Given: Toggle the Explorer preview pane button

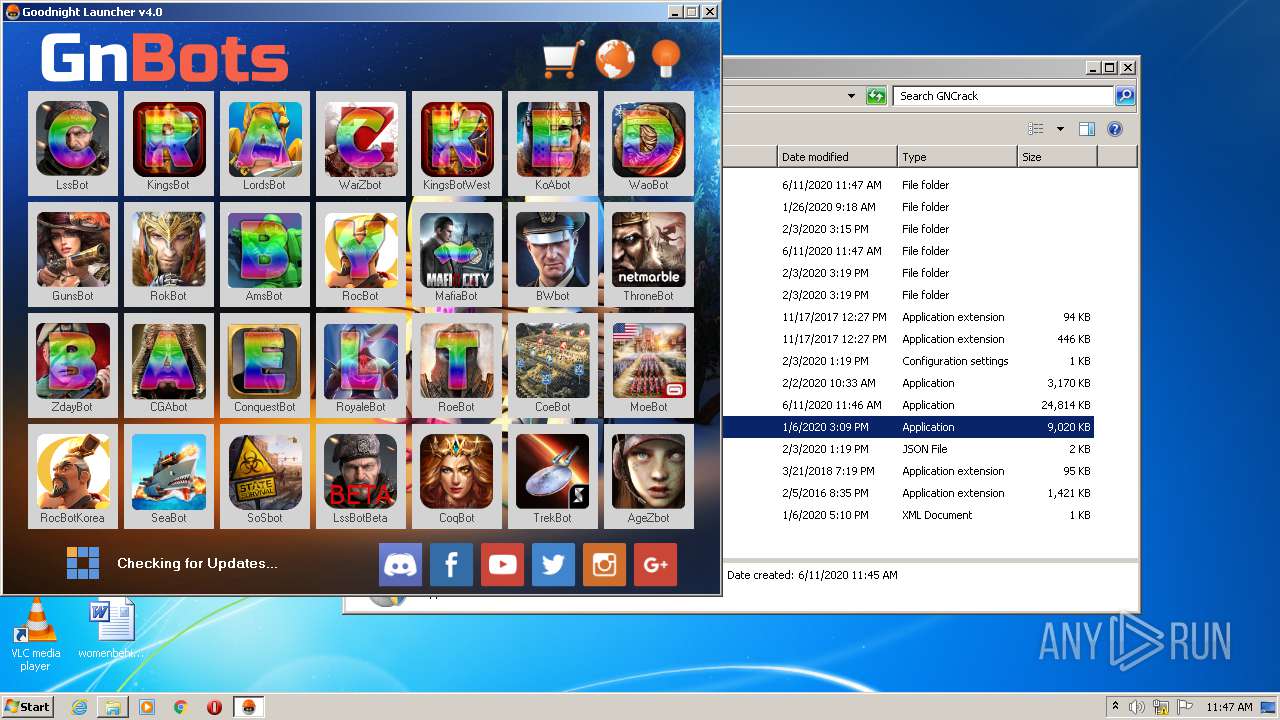Looking at the screenshot, I should coord(1087,129).
